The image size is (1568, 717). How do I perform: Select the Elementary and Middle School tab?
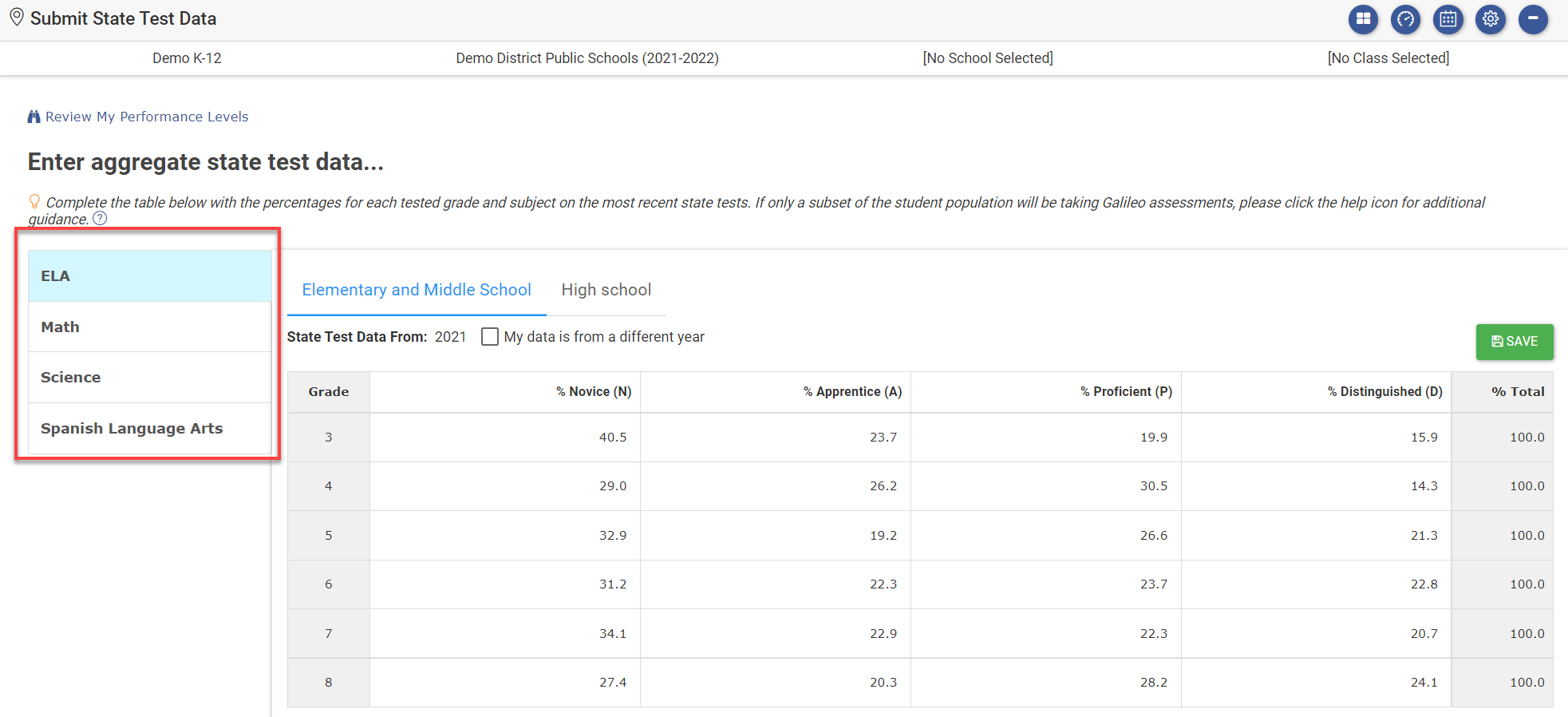416,290
